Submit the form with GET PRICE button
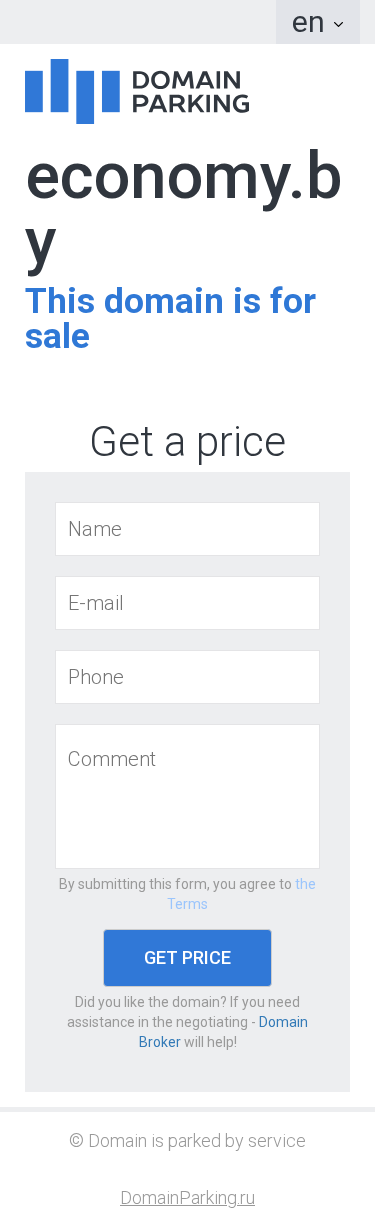The height and width of the screenshot is (1226, 375). pos(187,958)
